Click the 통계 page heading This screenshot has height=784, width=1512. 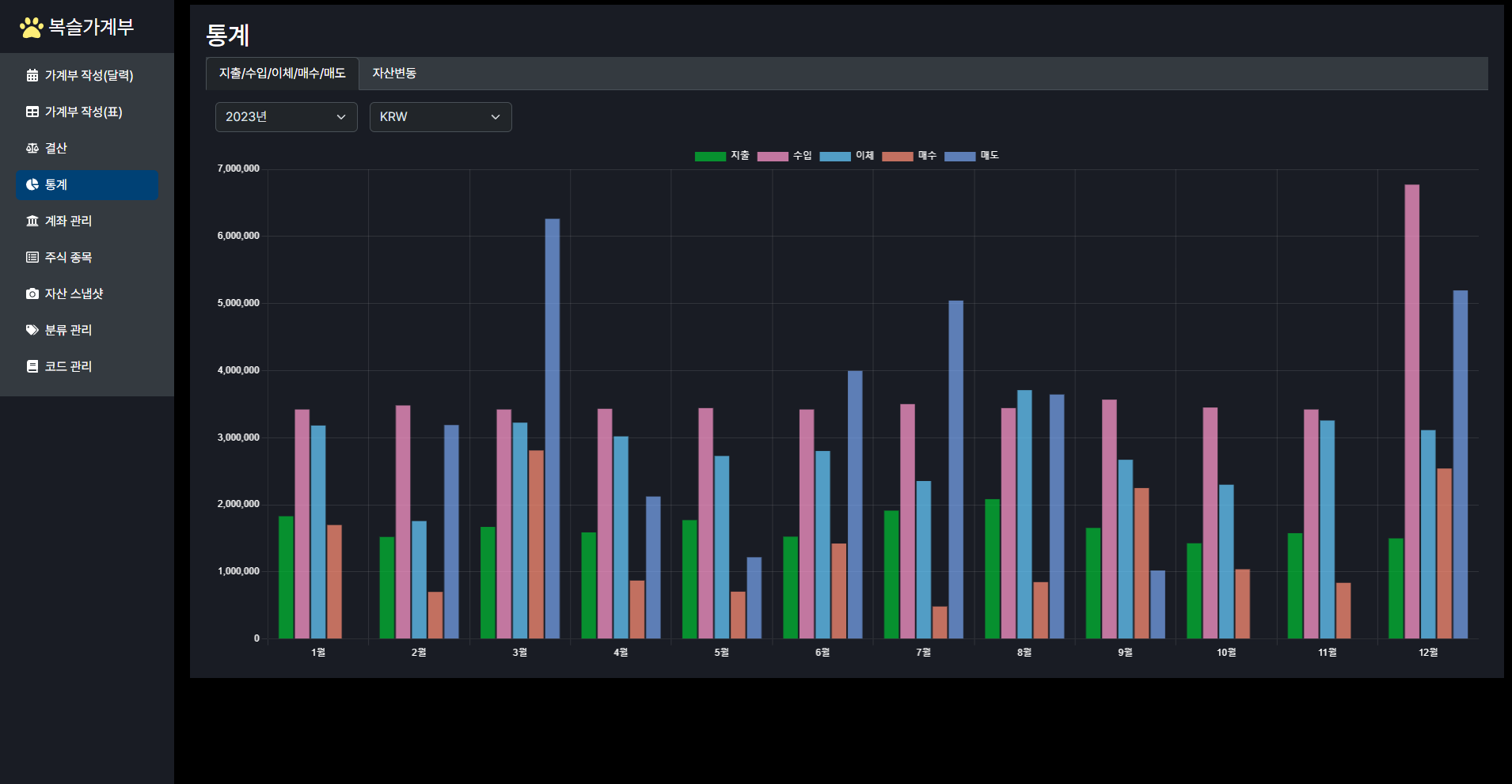228,35
